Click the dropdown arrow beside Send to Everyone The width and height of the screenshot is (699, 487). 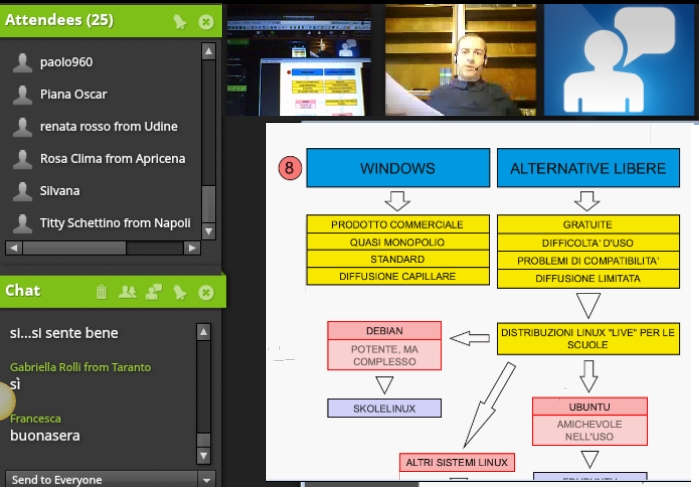206,480
